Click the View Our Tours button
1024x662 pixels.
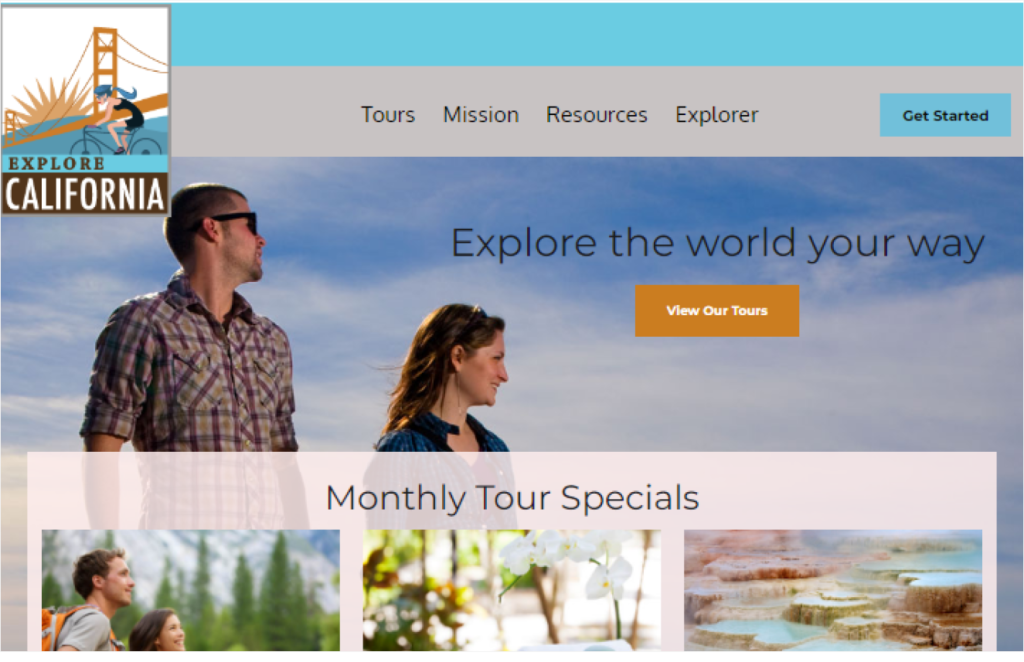pyautogui.click(x=716, y=311)
